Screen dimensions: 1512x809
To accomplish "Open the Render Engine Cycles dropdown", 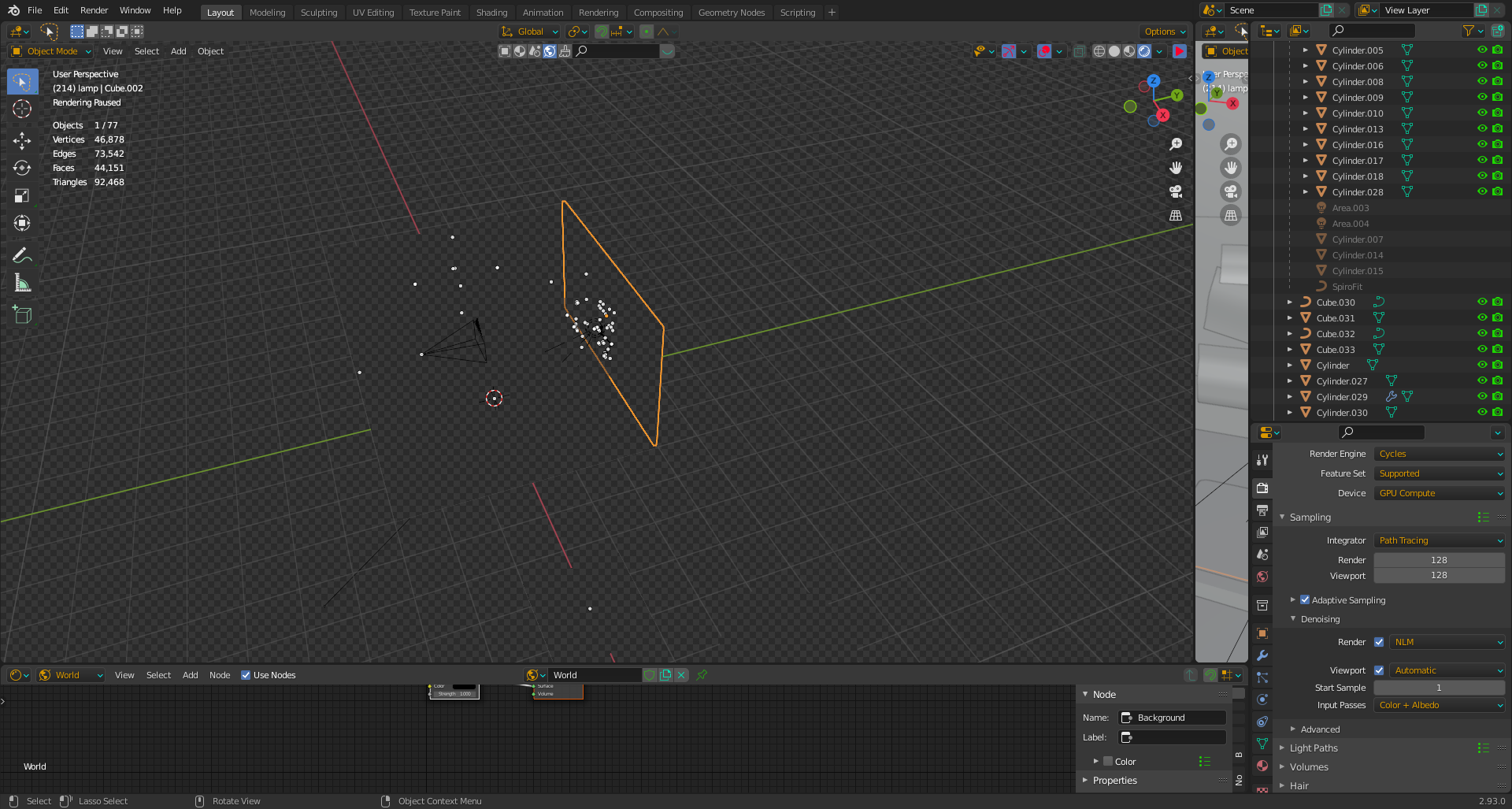I will (x=1440, y=454).
